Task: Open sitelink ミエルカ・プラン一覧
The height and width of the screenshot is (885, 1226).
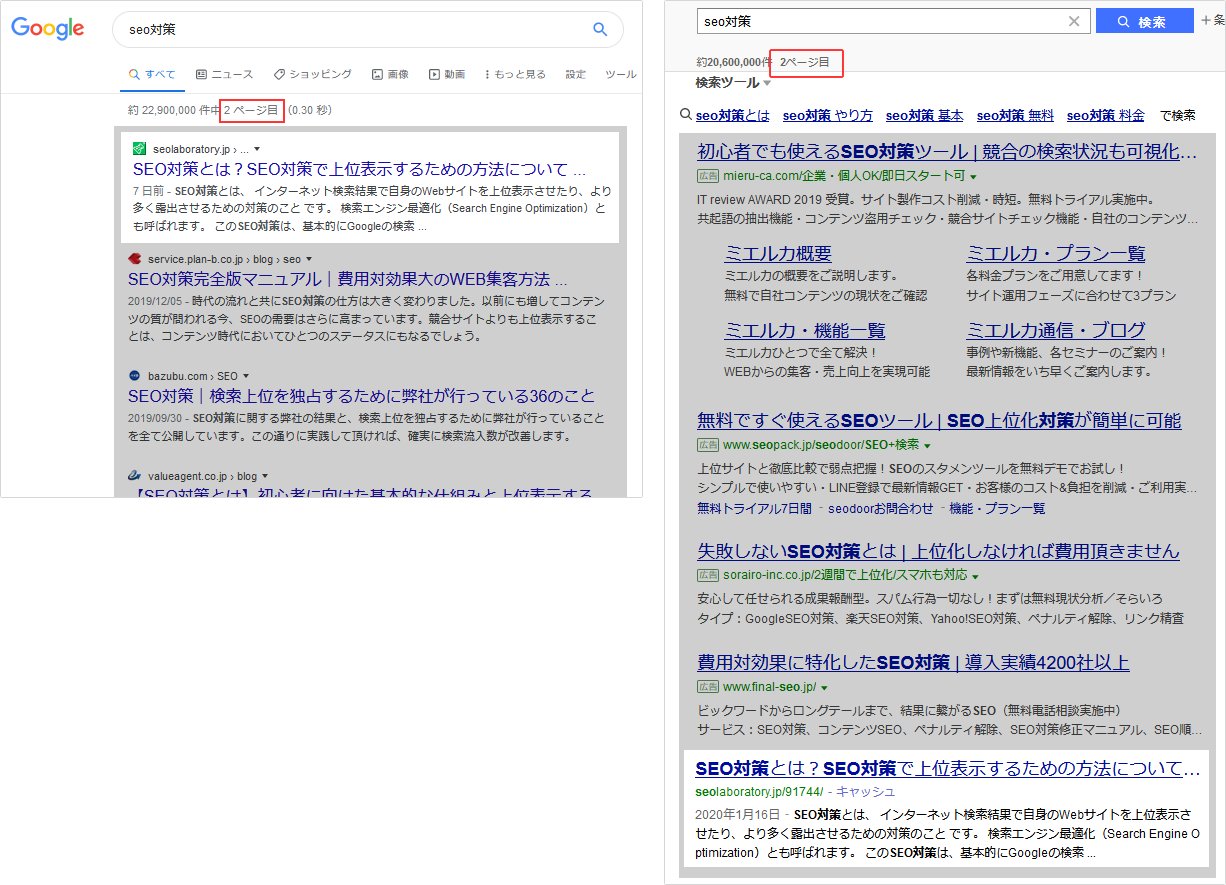Action: pyautogui.click(x=1056, y=253)
